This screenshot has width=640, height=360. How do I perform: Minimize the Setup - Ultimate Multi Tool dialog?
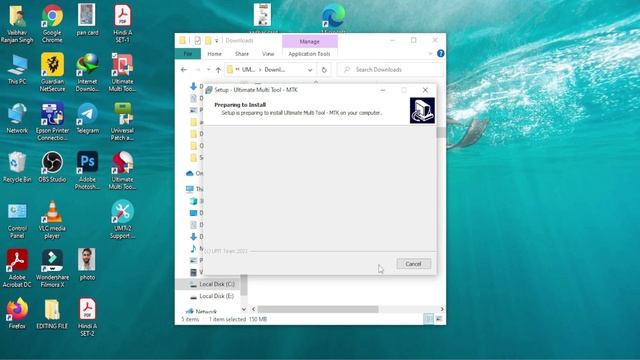click(383, 90)
